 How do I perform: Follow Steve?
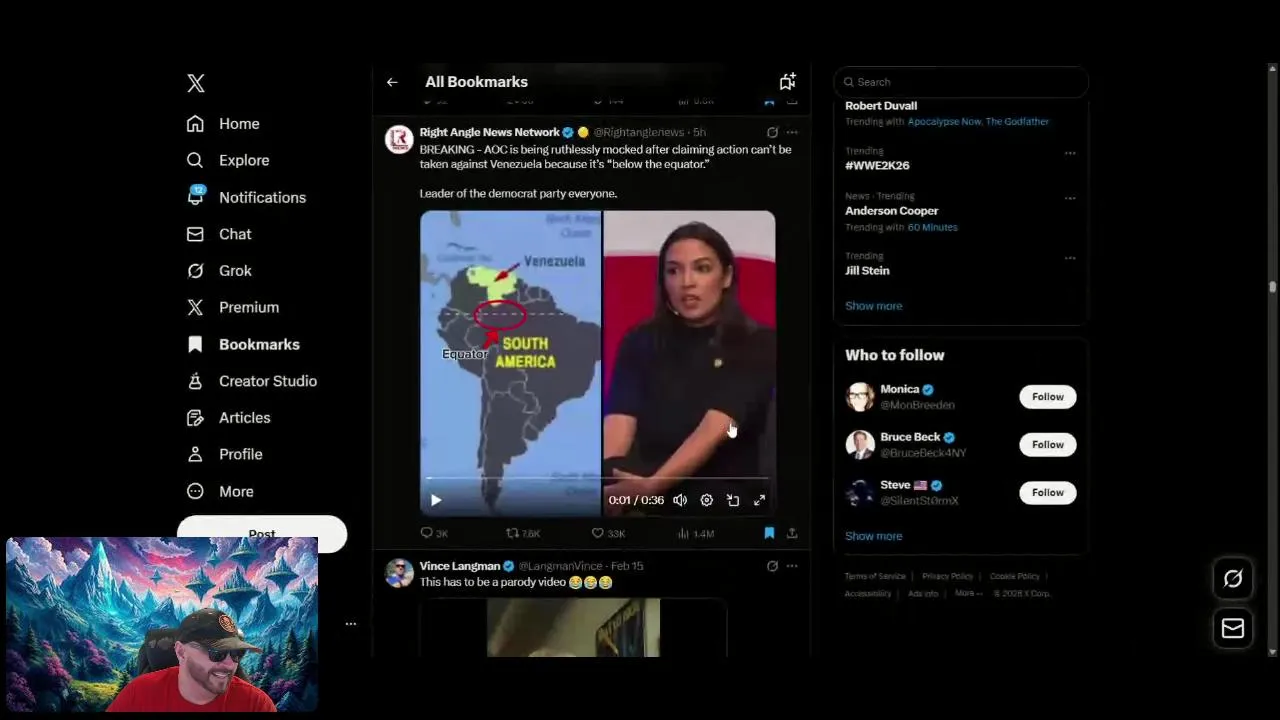(x=1047, y=493)
